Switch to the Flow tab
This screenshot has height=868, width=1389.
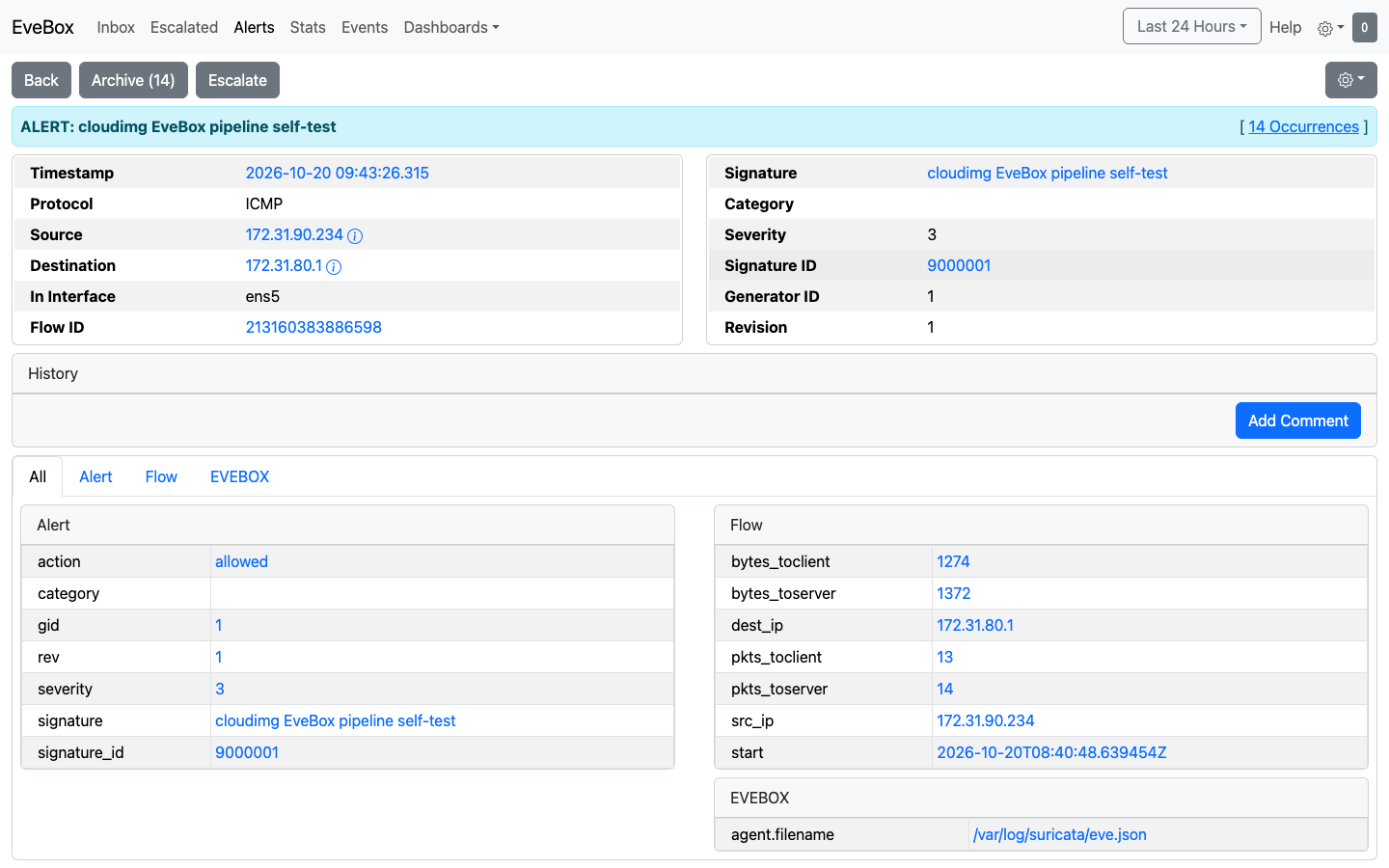[161, 476]
